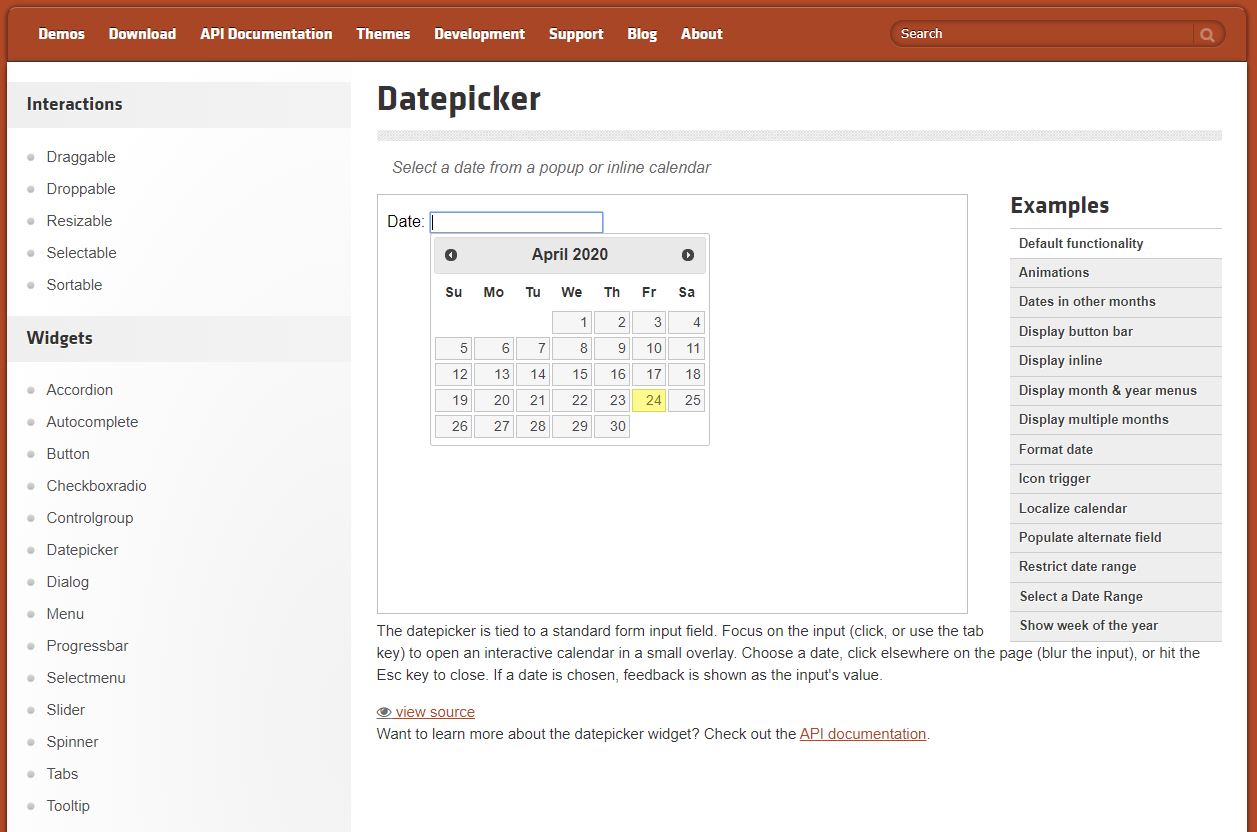
Task: Open the Draggable interaction demo
Action: pos(81,157)
